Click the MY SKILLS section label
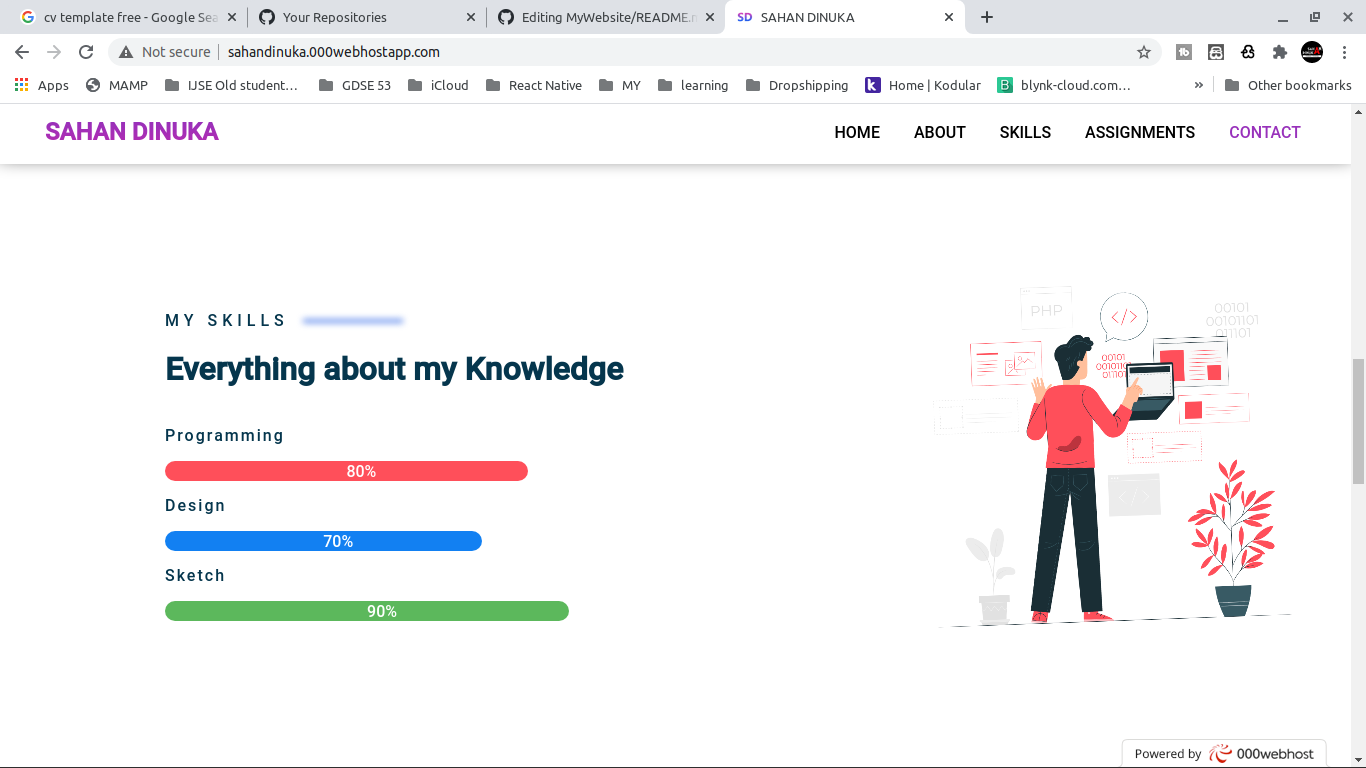 (225, 320)
